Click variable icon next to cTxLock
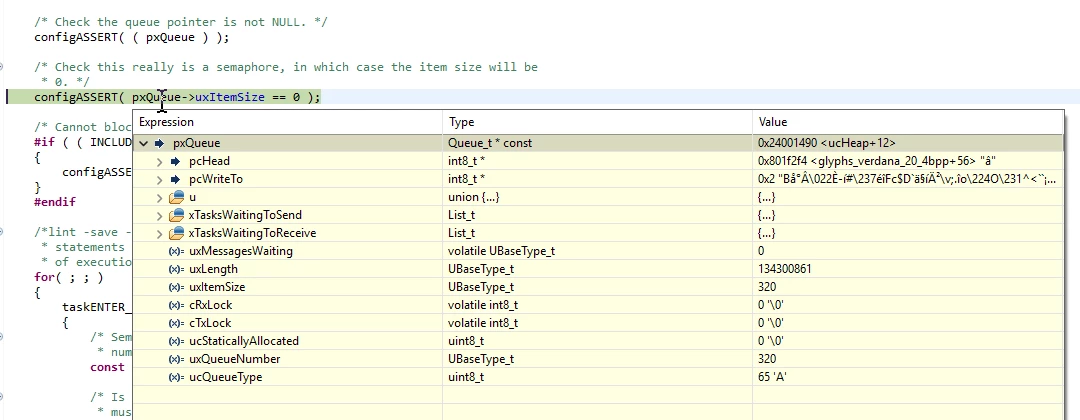This screenshot has width=1080, height=420. pos(176,323)
